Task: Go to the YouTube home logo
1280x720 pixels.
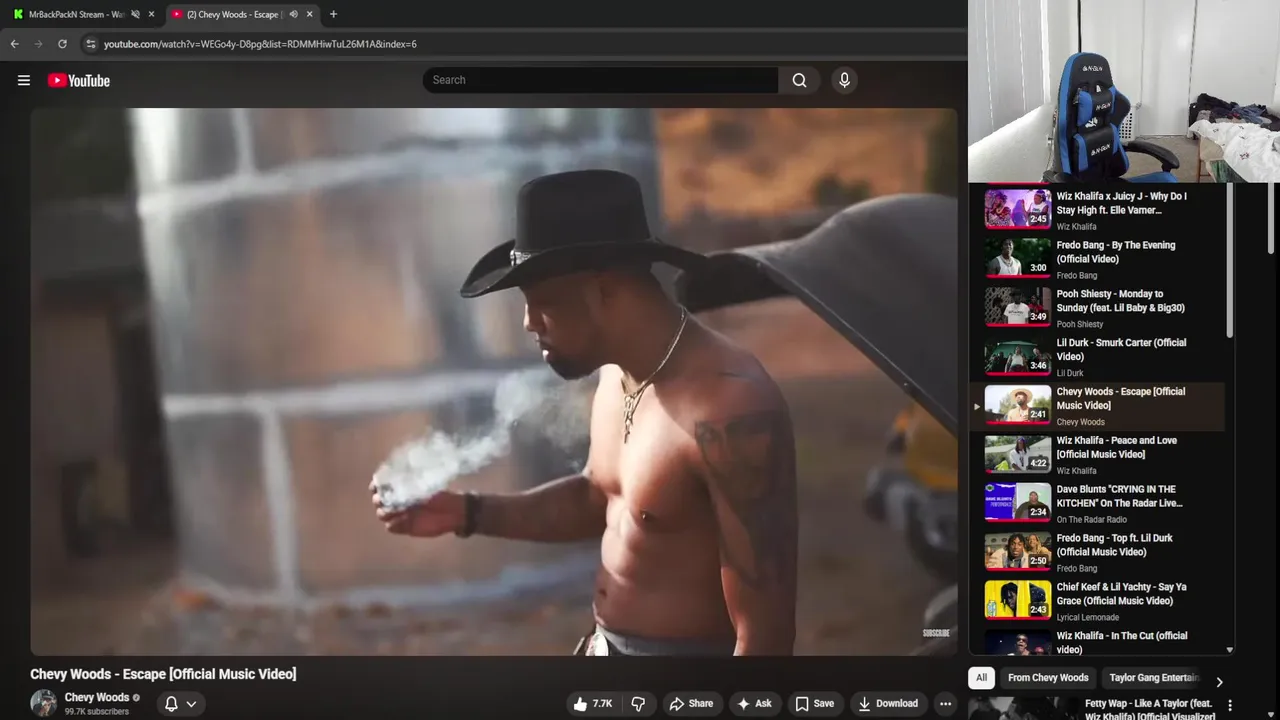Action: pyautogui.click(x=78, y=80)
